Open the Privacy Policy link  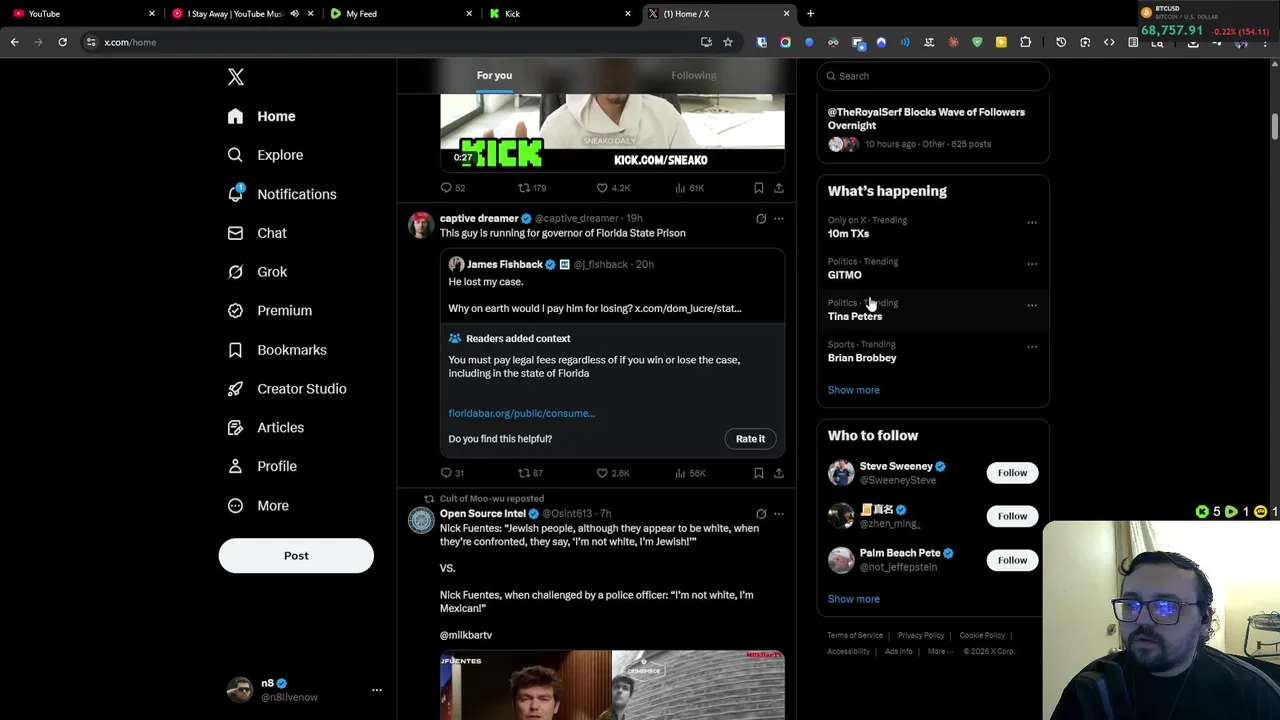(921, 635)
